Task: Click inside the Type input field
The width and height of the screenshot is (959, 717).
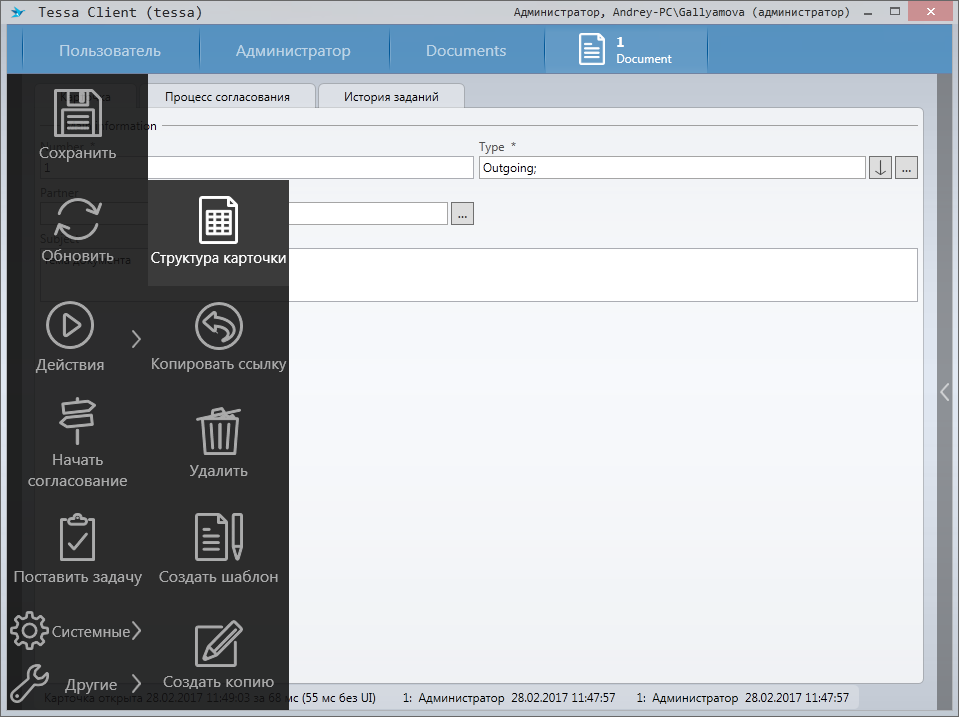Action: pos(671,168)
